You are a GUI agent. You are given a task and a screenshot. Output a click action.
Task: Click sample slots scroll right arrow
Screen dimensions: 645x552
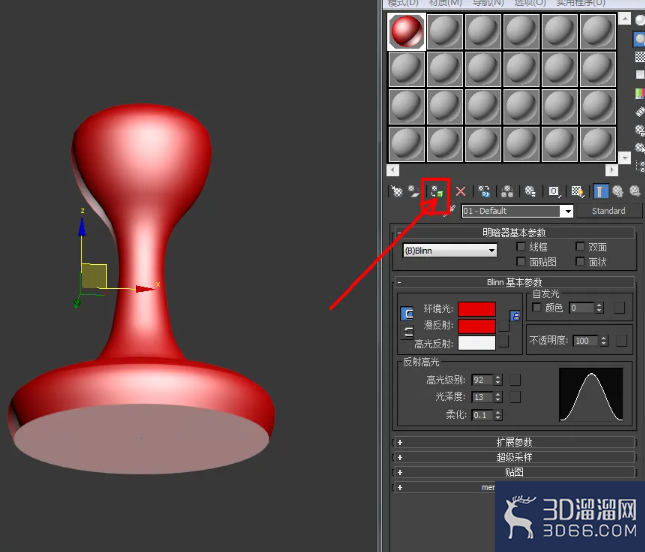tap(612, 169)
